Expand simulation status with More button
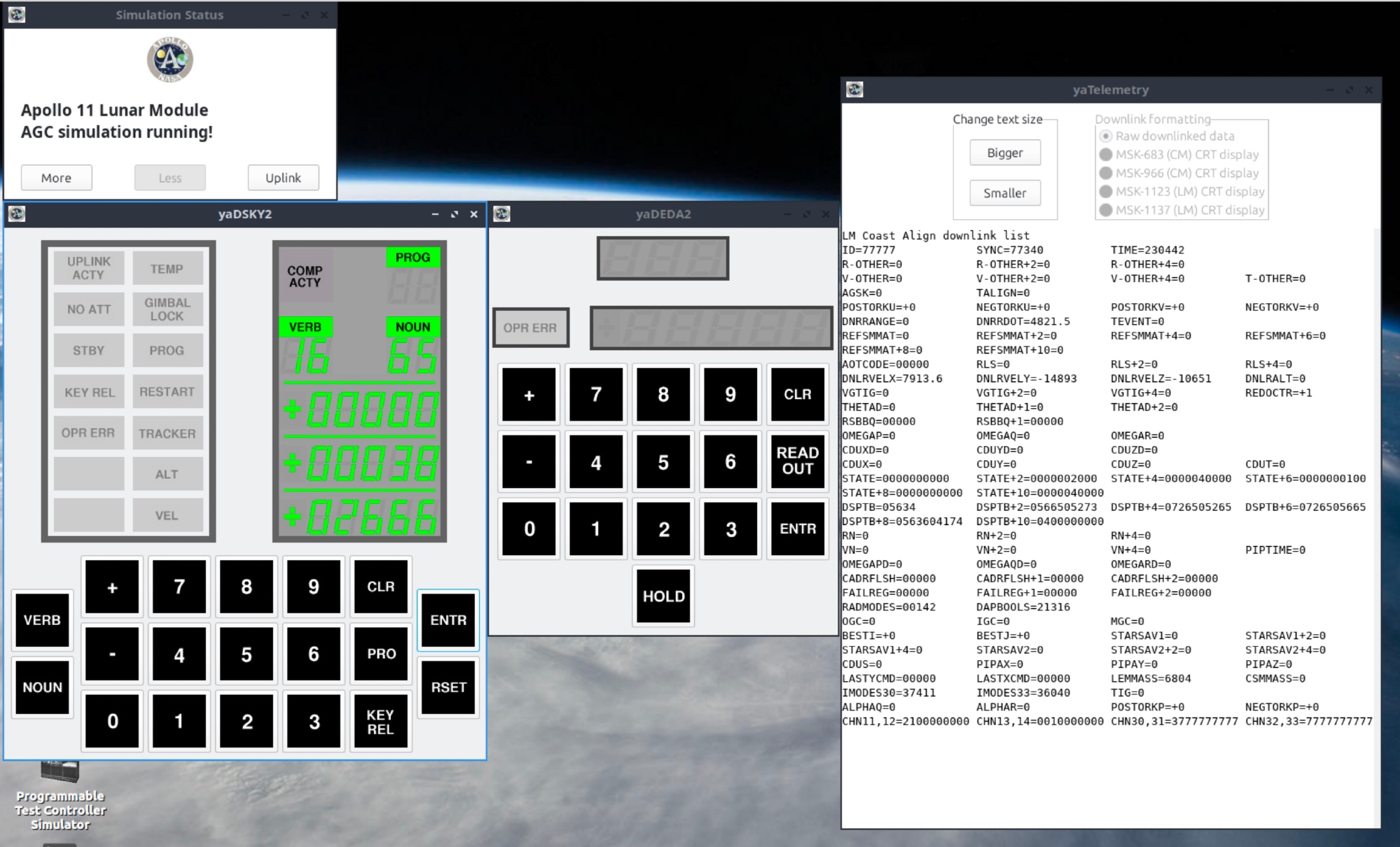1400x847 pixels. [56, 178]
